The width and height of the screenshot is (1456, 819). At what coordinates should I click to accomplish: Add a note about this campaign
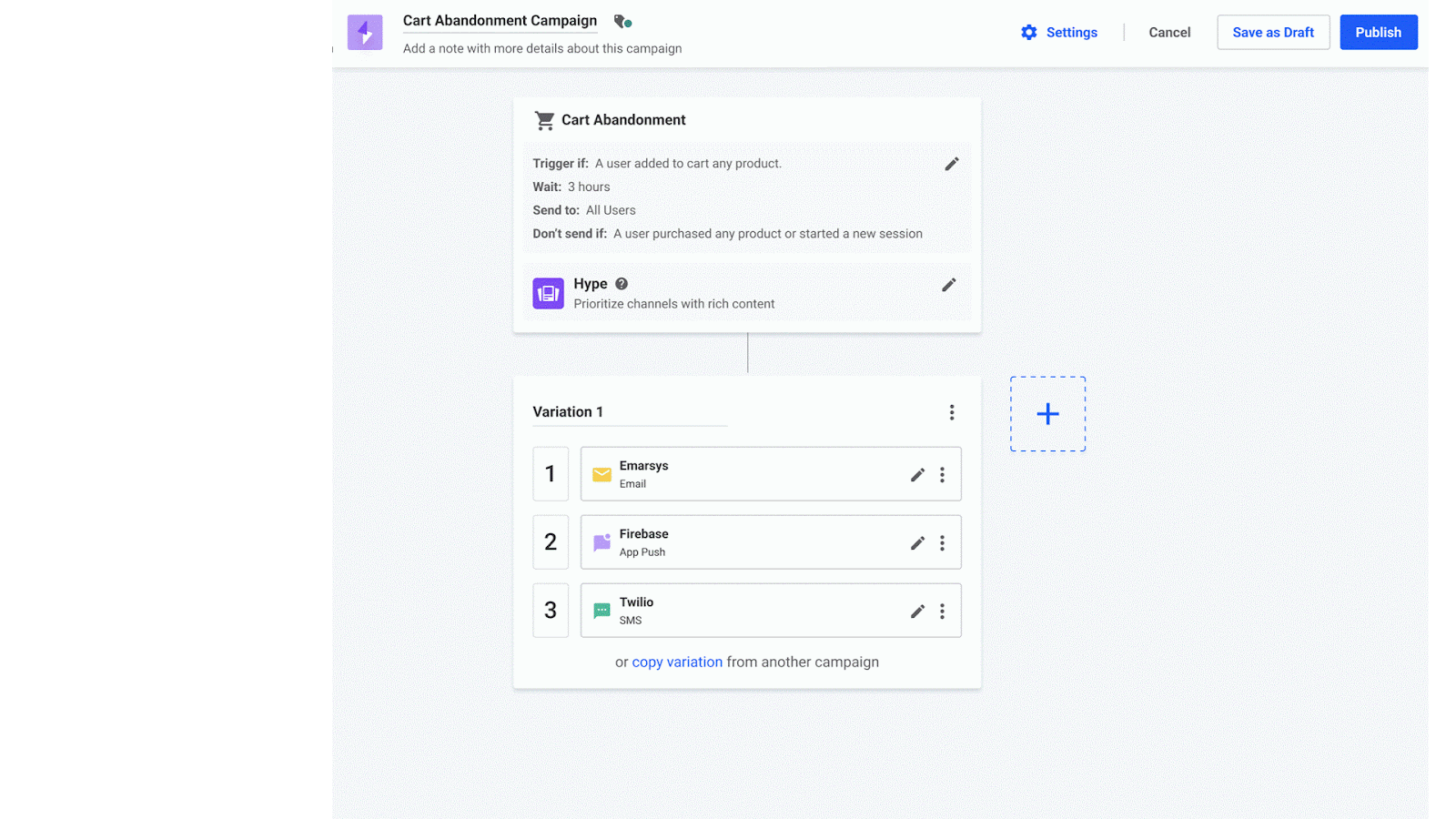542,49
